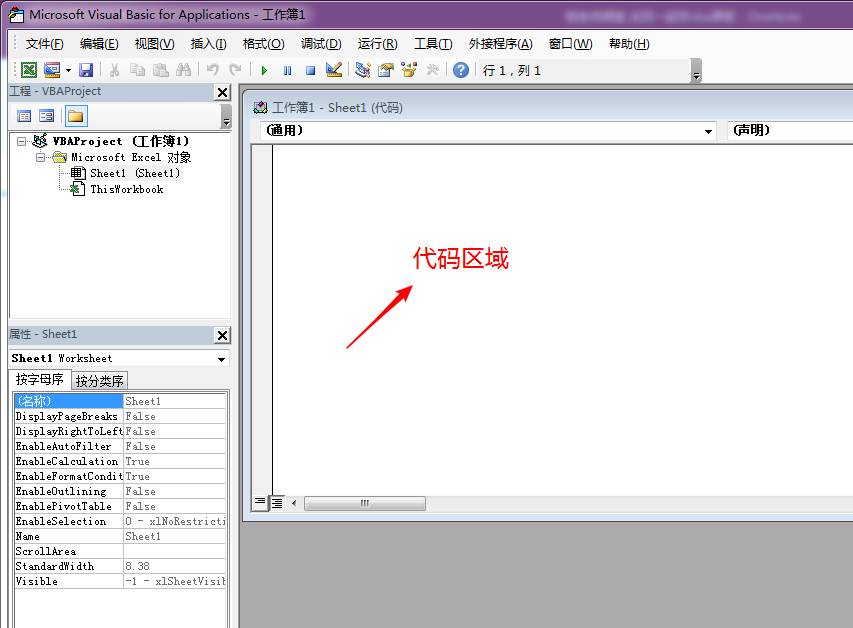Open the 插入(I) menu

point(208,44)
